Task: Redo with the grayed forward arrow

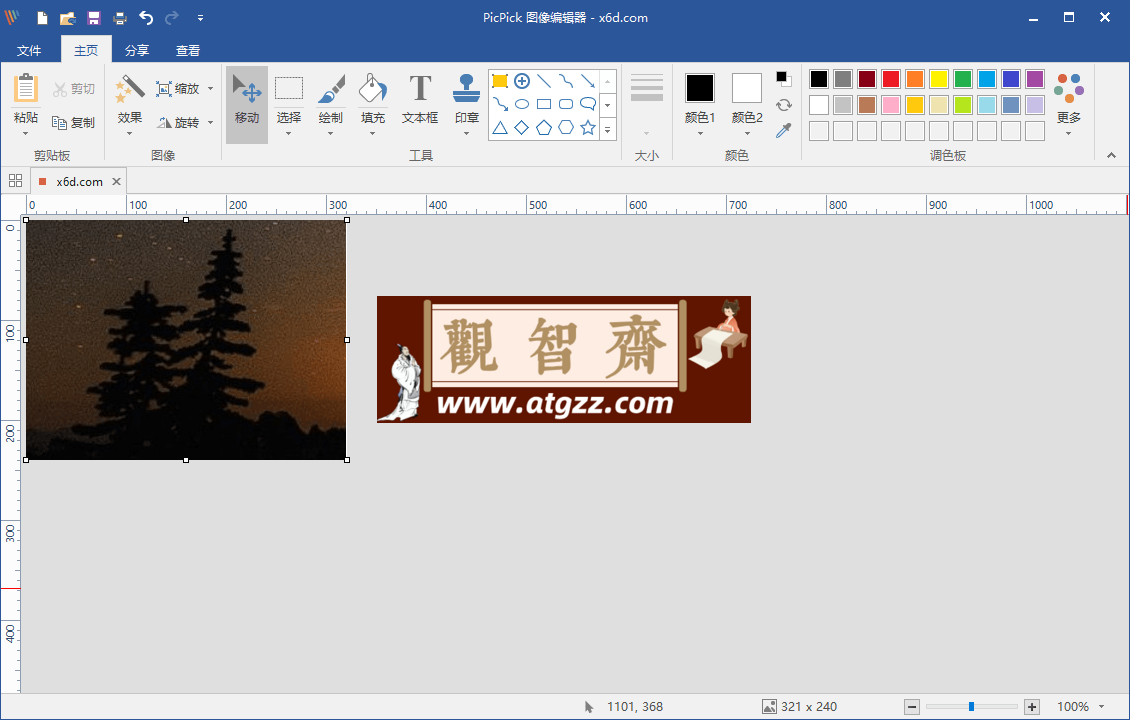Action: point(172,18)
